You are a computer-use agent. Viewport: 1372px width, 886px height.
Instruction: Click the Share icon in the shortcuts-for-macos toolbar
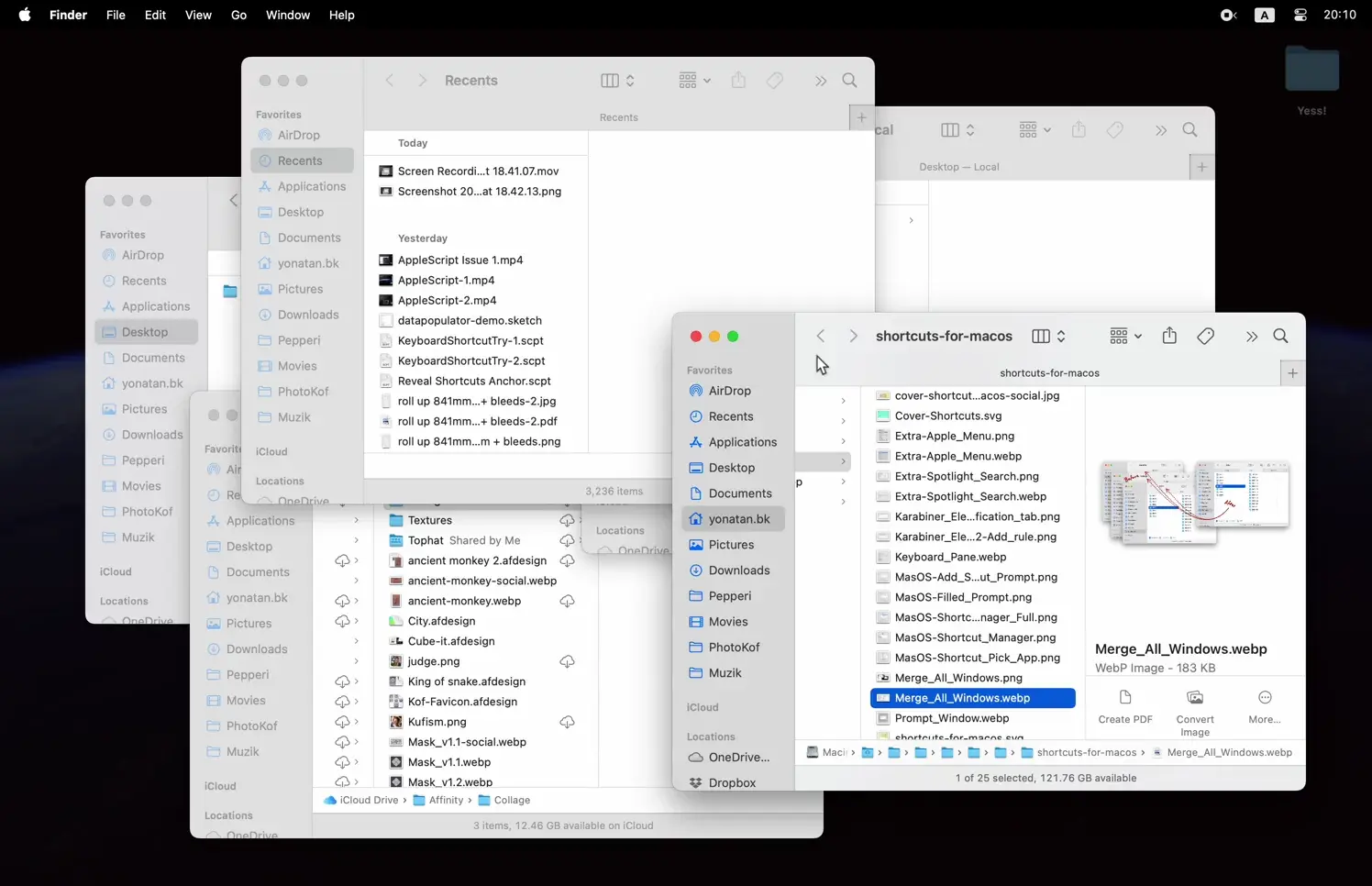(1169, 336)
